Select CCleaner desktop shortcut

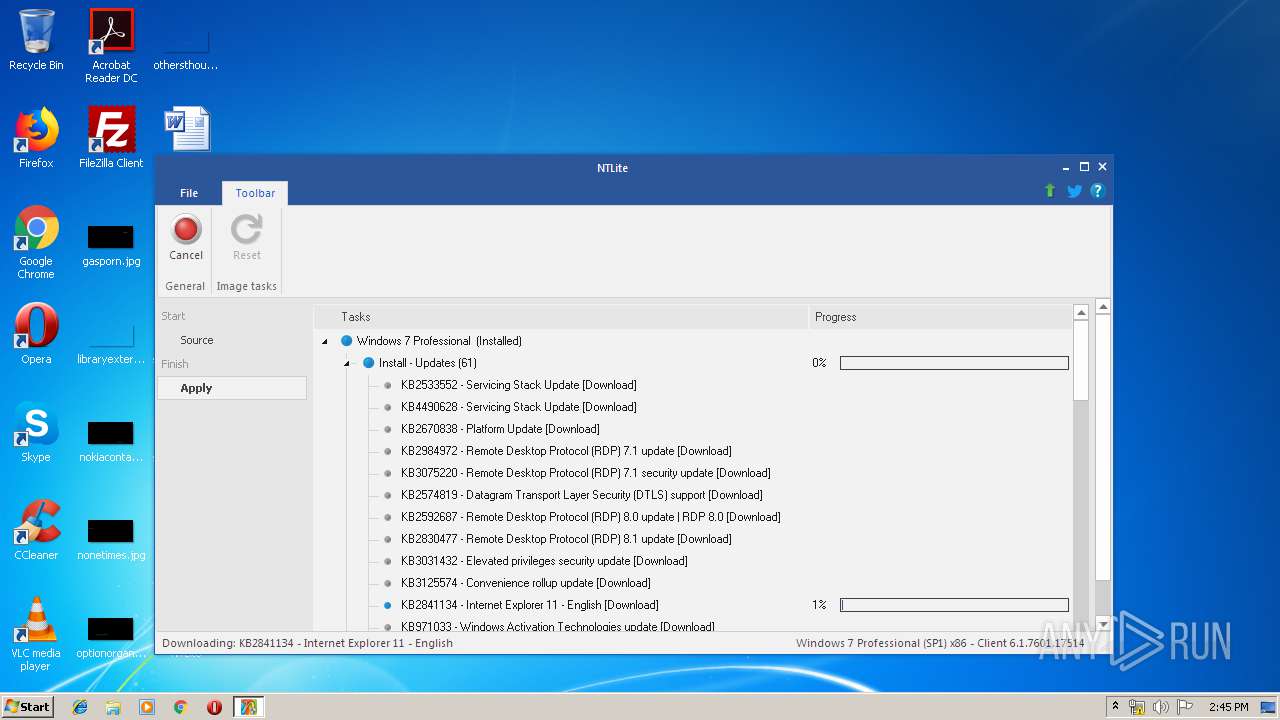click(x=36, y=530)
